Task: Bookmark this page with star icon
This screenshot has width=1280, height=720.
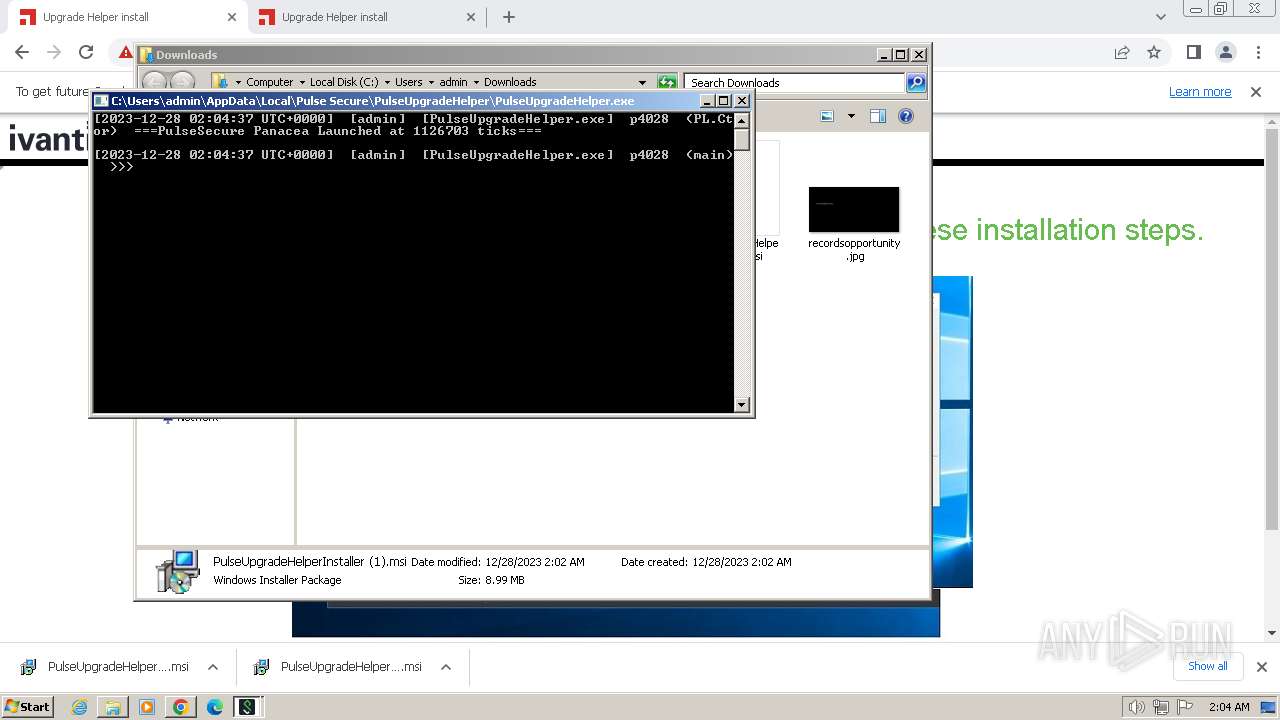Action: click(x=1154, y=52)
